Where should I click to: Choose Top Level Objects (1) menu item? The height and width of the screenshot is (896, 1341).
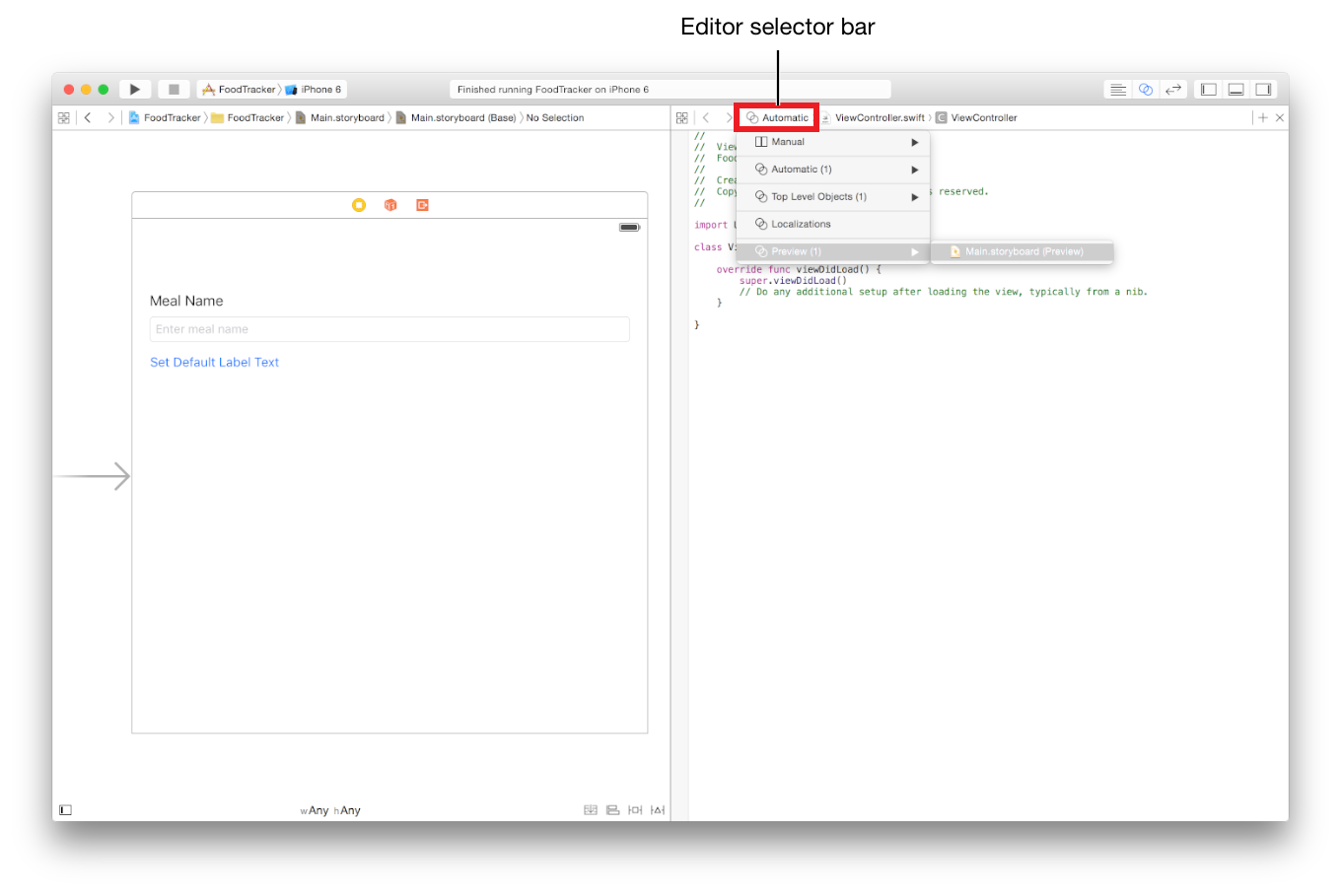[x=832, y=197]
